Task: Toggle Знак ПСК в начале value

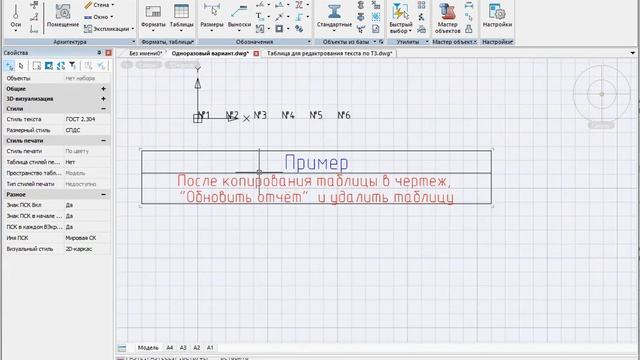Action: tap(87, 216)
